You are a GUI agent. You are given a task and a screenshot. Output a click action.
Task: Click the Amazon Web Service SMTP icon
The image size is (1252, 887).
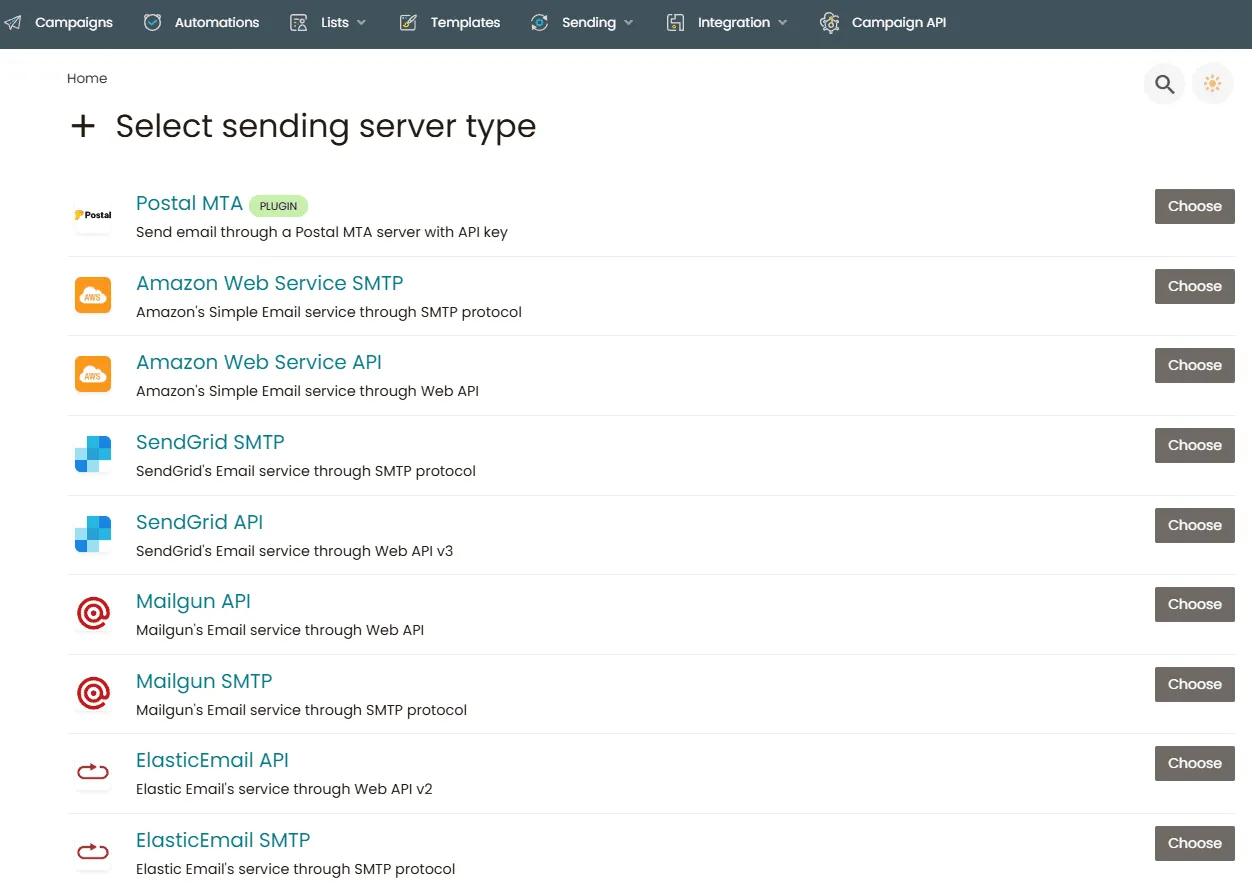tap(93, 295)
